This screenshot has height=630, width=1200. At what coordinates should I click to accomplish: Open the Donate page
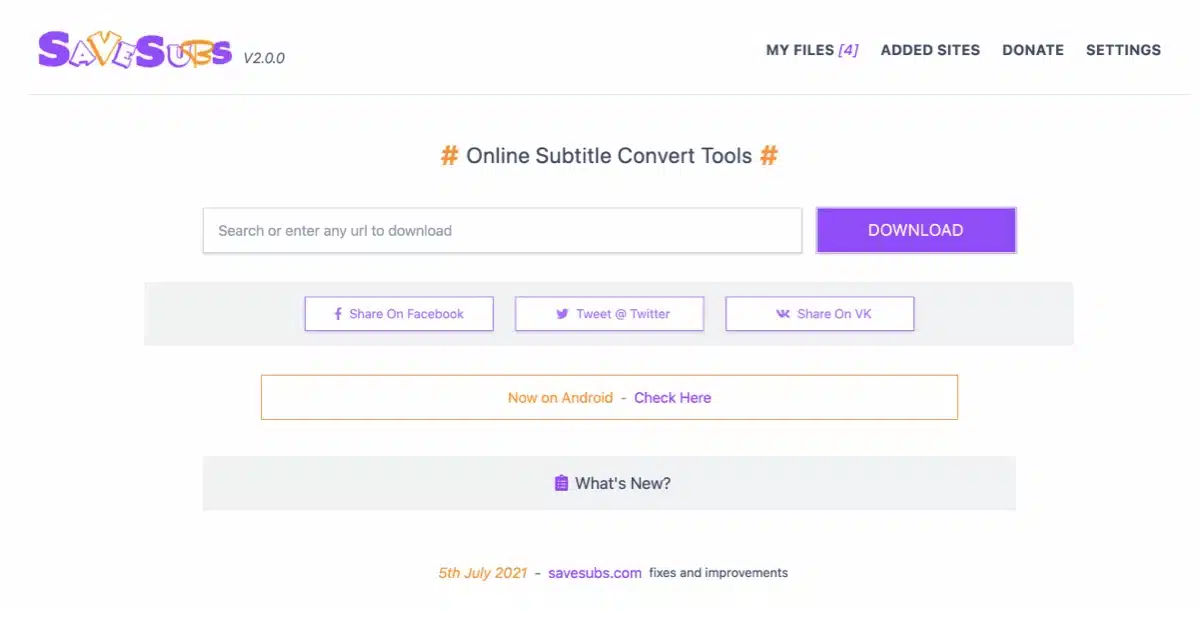click(1033, 50)
